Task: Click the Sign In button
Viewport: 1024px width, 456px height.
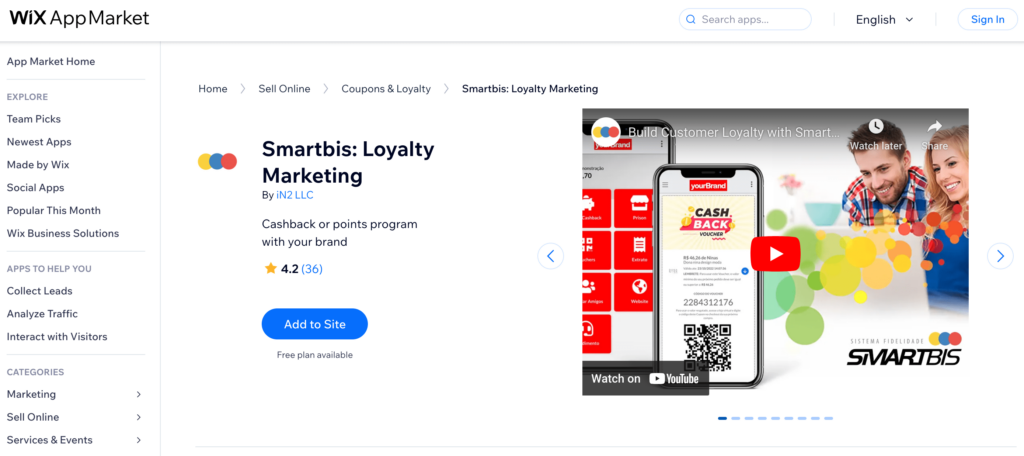Action: point(987,20)
